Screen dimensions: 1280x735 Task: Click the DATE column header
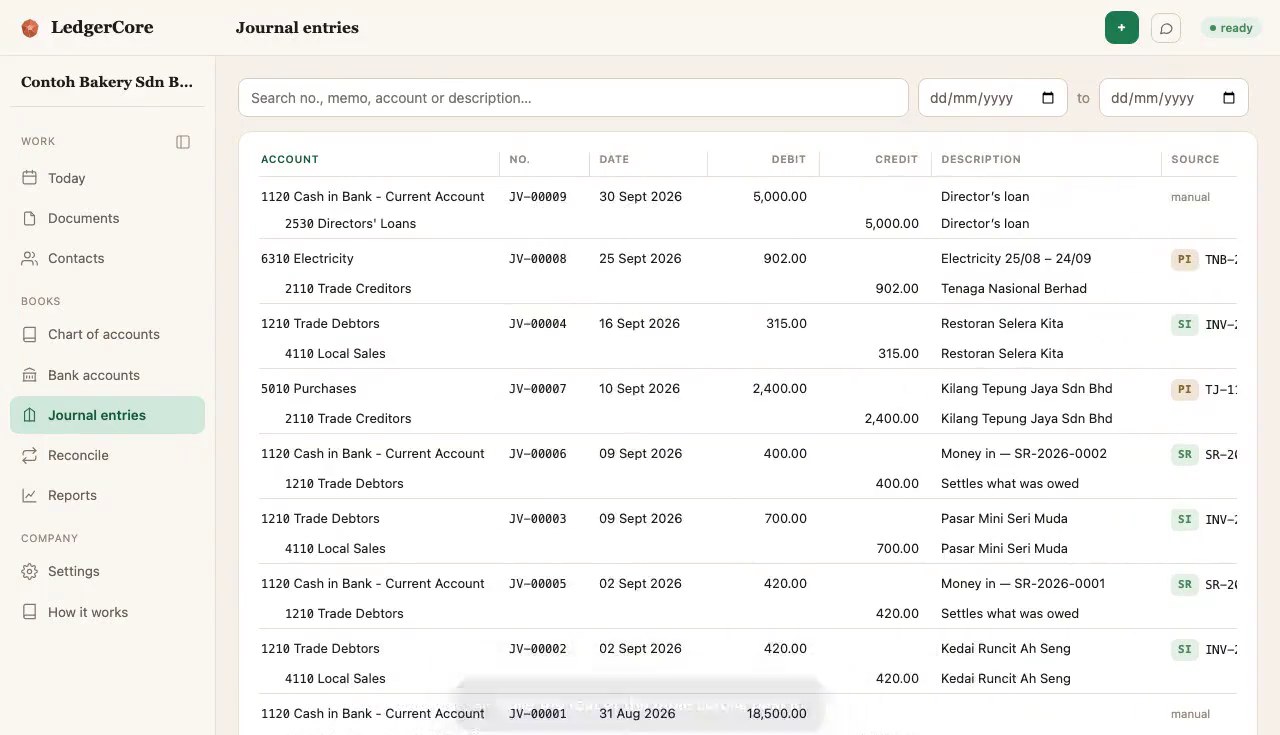tap(614, 159)
